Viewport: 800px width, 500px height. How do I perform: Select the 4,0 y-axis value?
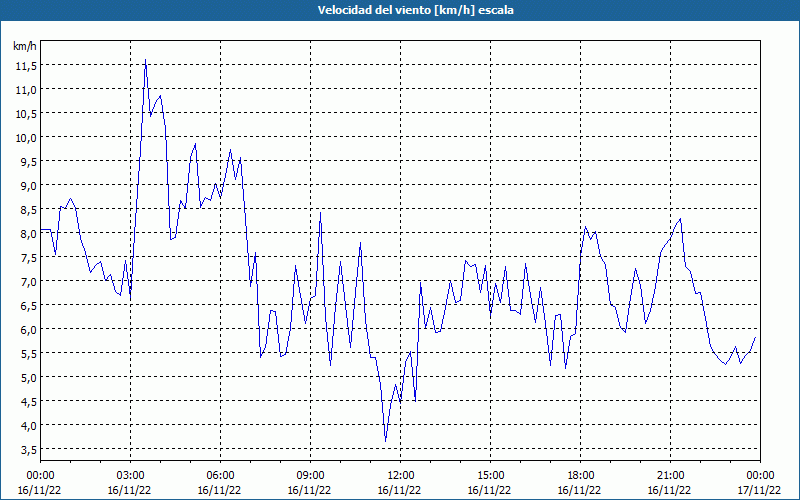pyautogui.click(x=28, y=425)
